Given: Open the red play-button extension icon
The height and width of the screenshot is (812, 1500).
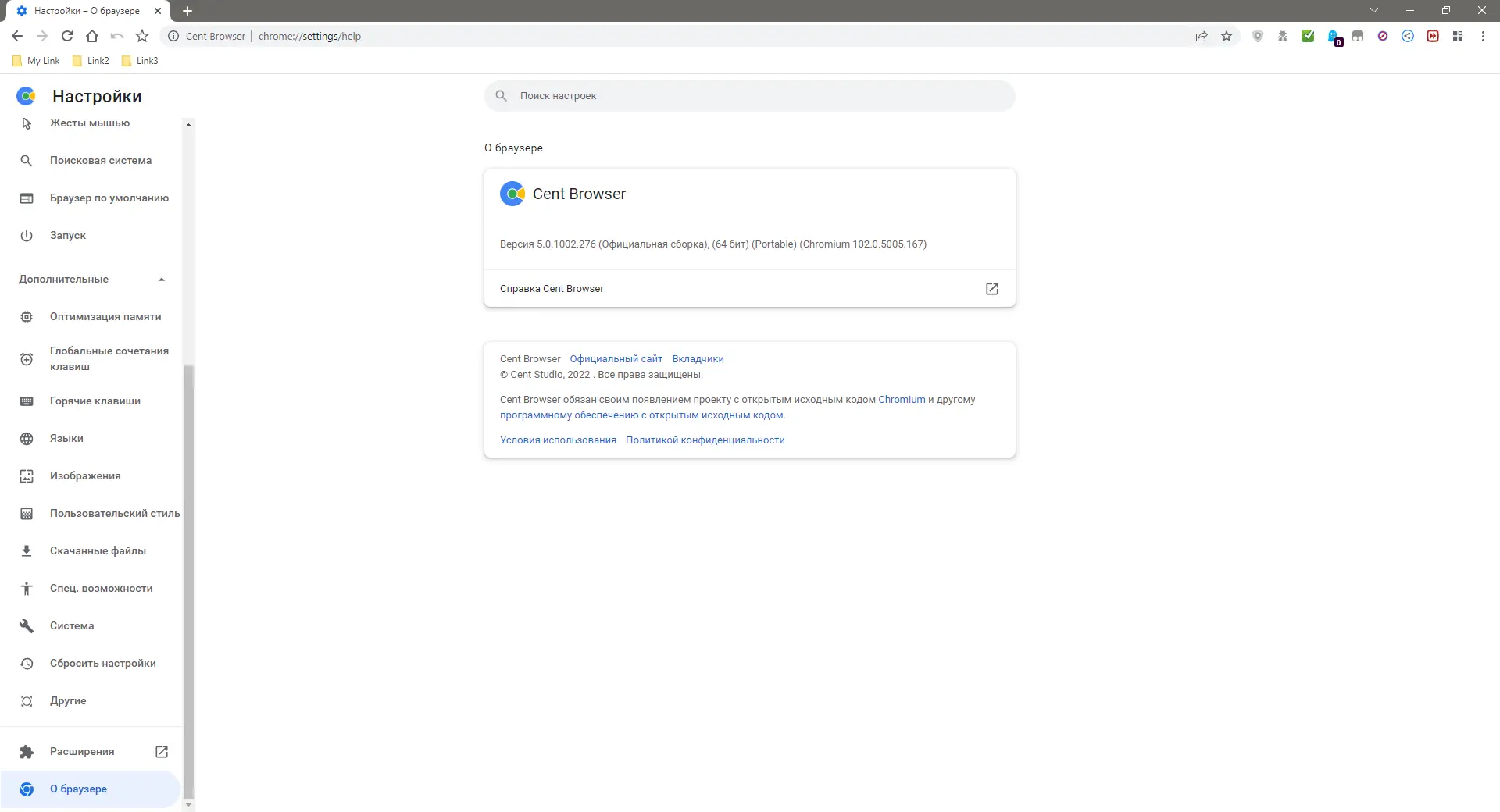Looking at the screenshot, I should point(1433,36).
